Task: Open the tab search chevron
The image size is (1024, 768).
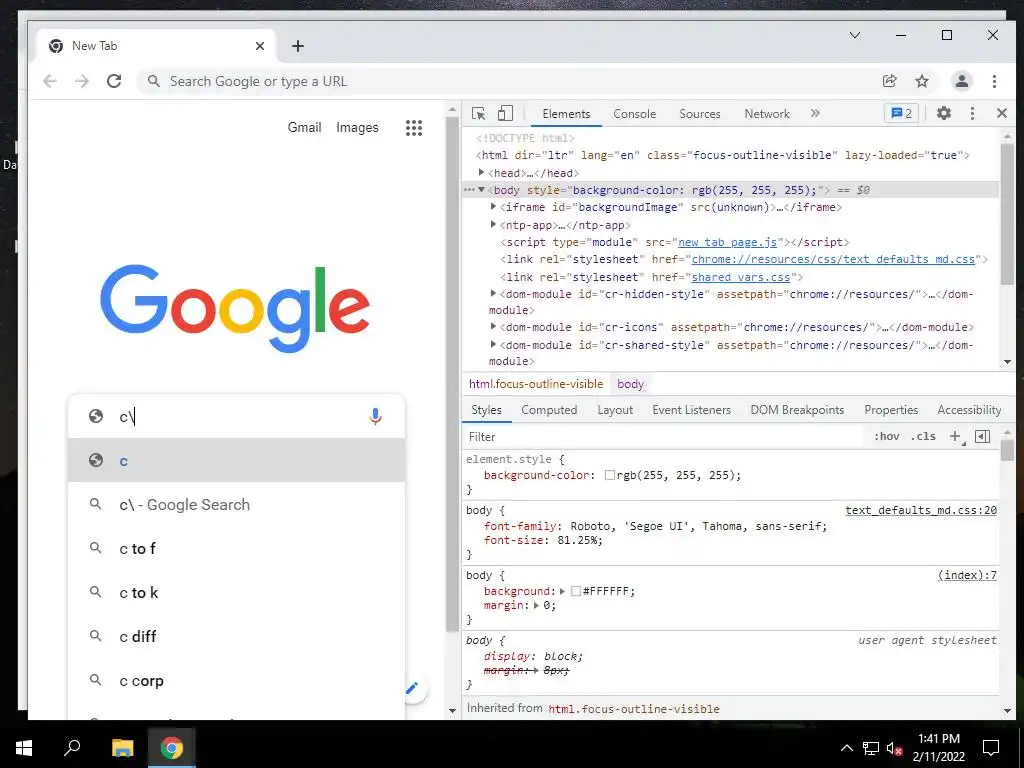Action: tap(855, 35)
